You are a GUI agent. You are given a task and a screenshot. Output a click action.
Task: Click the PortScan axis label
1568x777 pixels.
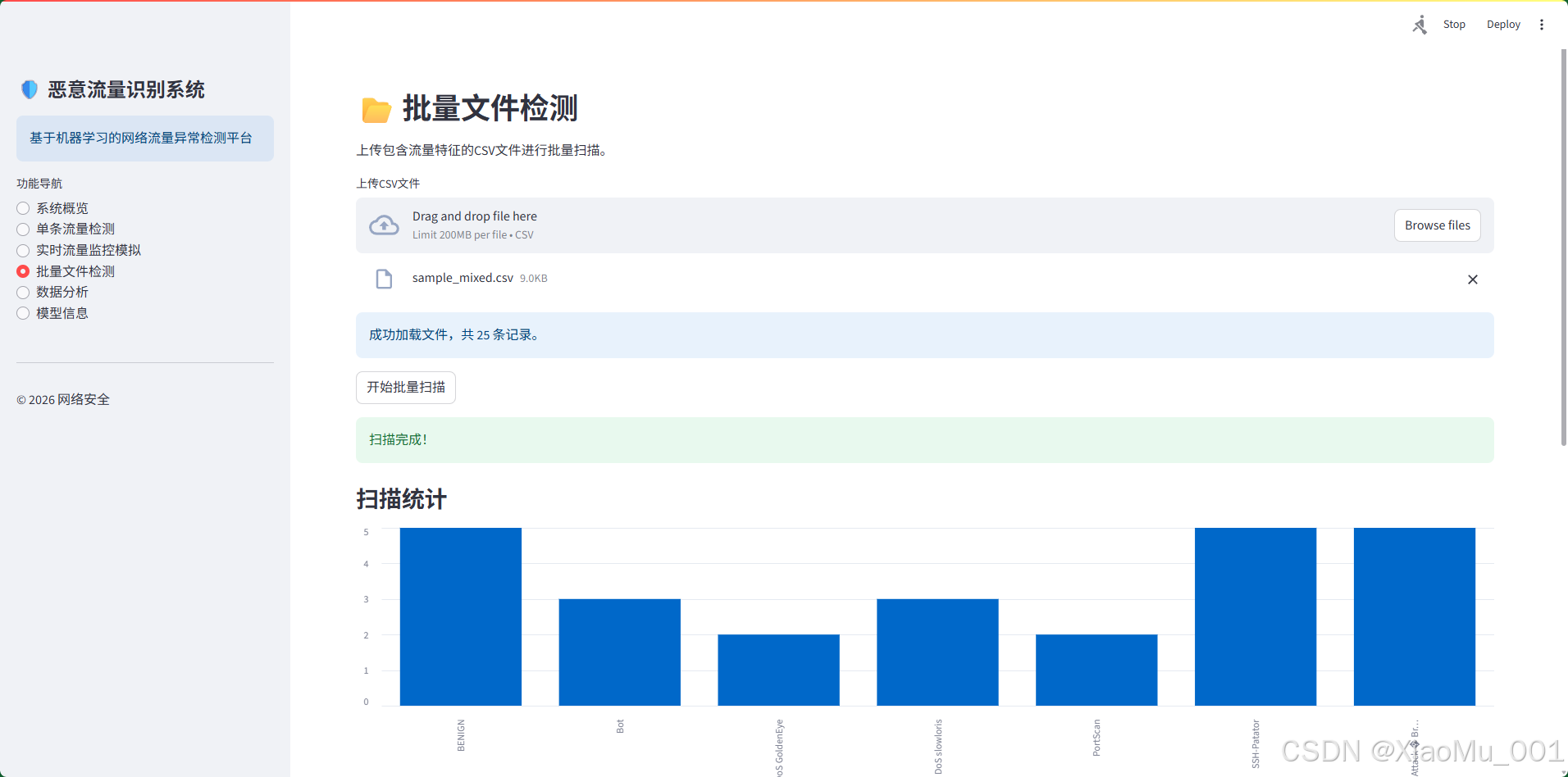pyautogui.click(x=1096, y=738)
